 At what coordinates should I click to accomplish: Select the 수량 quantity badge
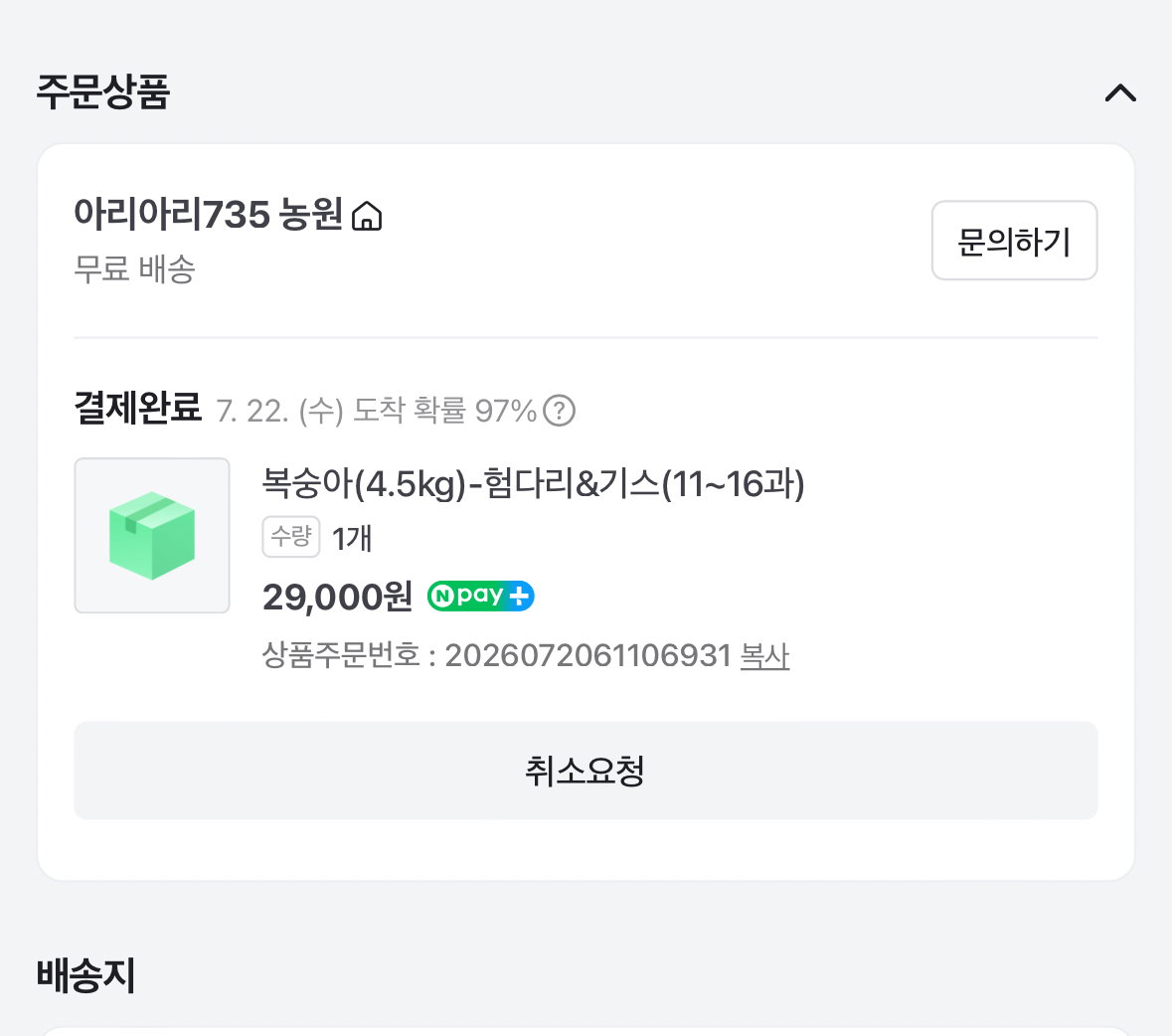tap(290, 537)
